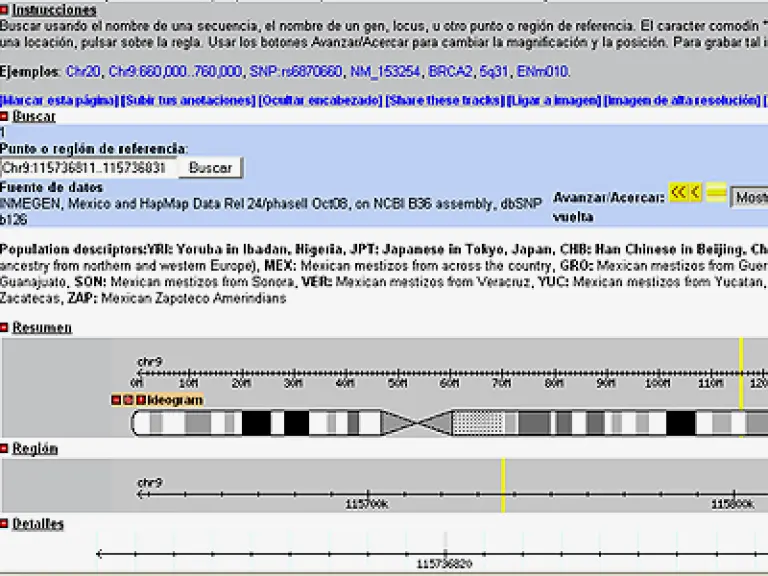768x576 pixels.
Task: Collapse the Región panel
Action: tap(5, 449)
